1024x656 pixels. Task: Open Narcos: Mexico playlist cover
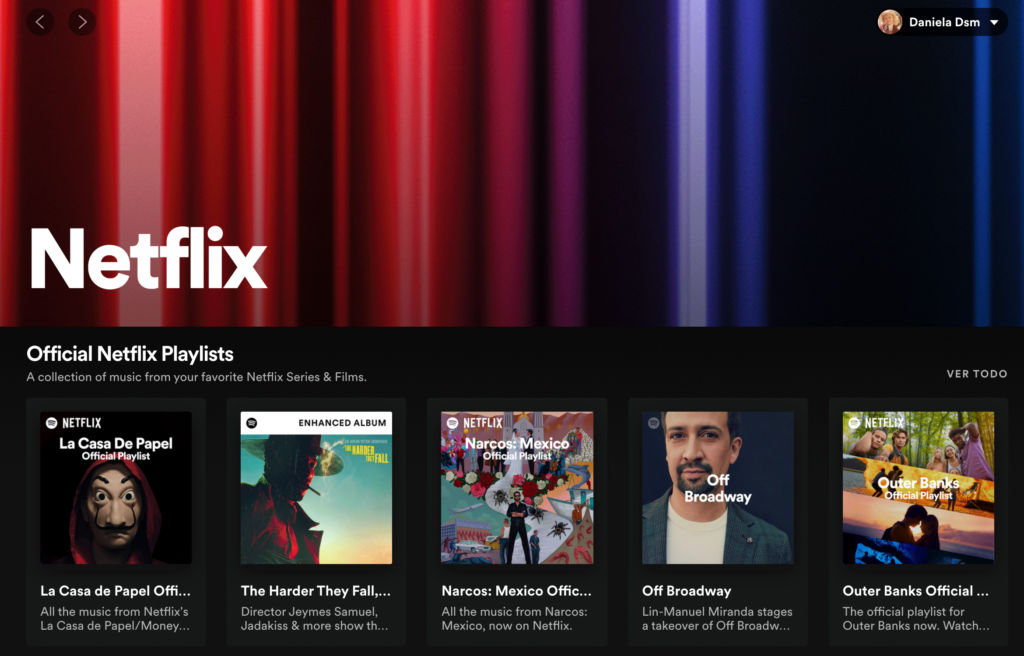pos(517,488)
